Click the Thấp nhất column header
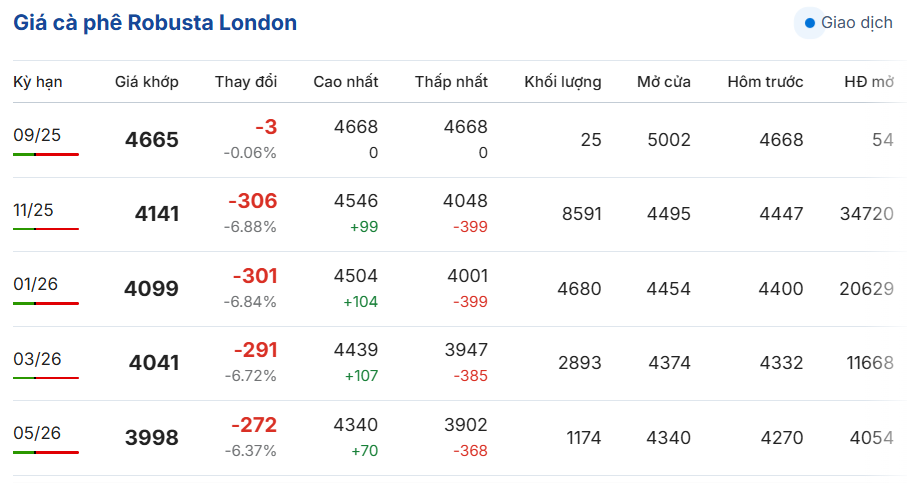The height and width of the screenshot is (483, 913). click(451, 82)
